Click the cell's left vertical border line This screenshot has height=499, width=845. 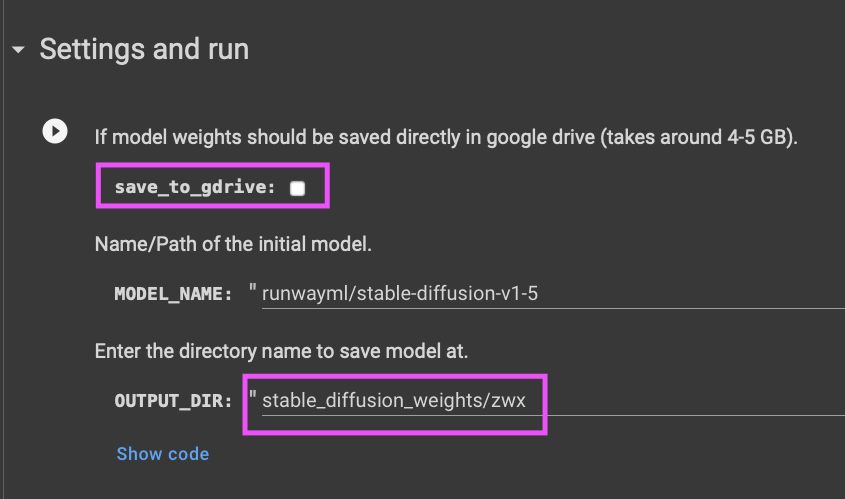[x=4, y=250]
